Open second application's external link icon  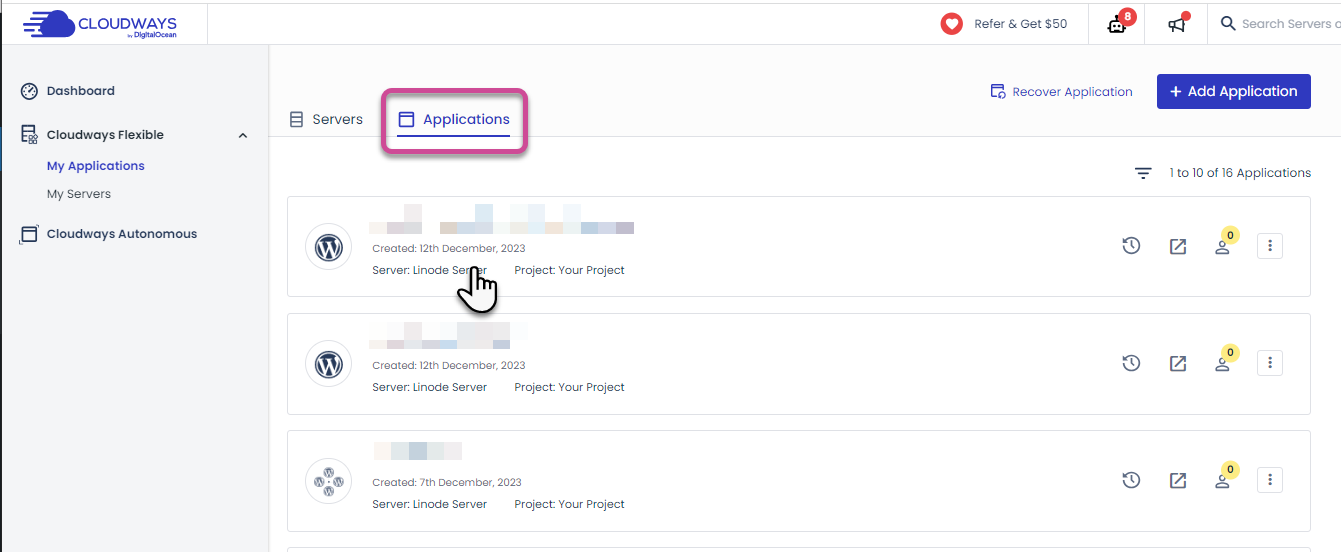pyautogui.click(x=1178, y=363)
